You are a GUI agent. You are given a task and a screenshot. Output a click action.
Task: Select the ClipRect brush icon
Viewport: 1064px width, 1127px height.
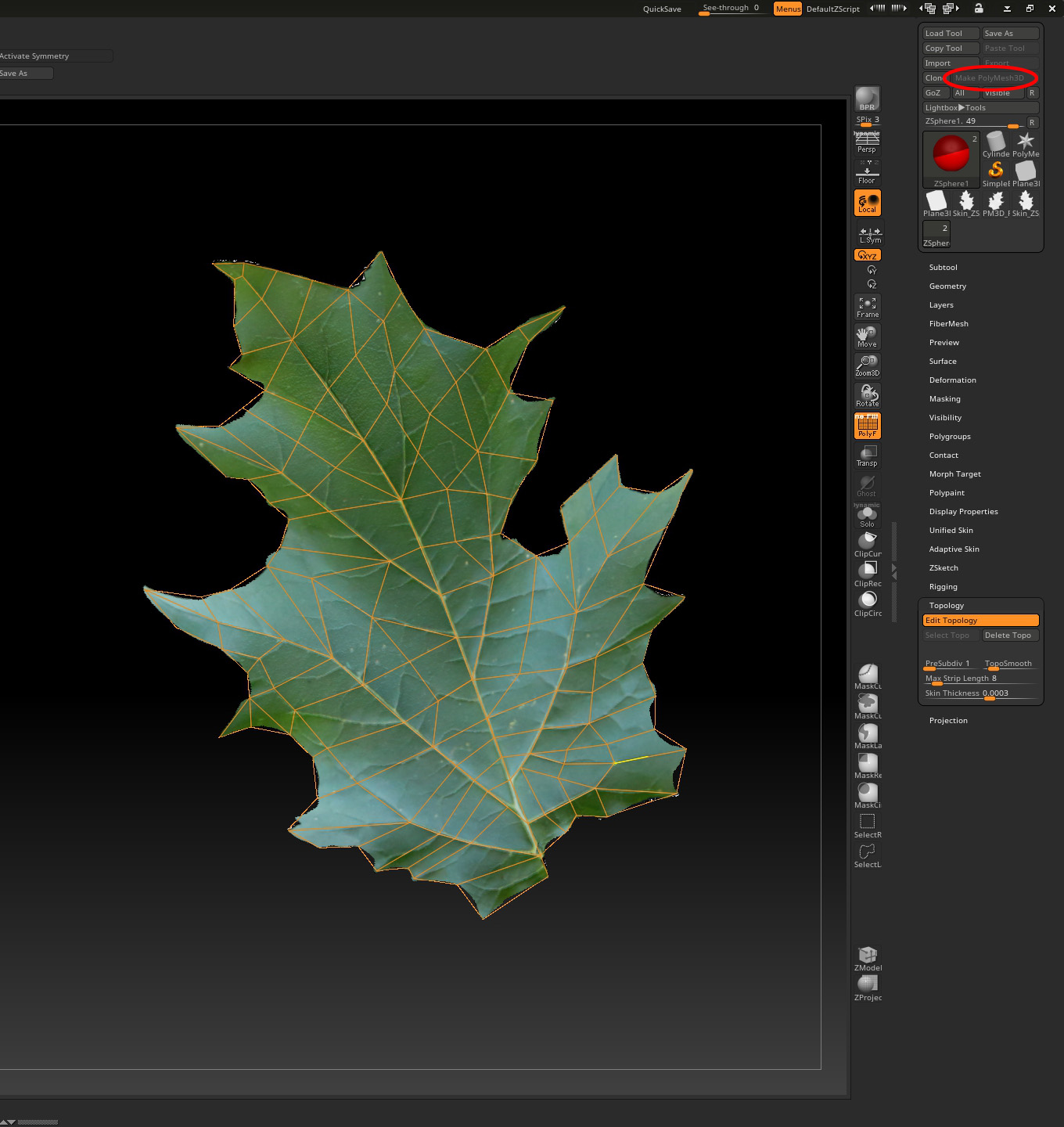[x=868, y=574]
